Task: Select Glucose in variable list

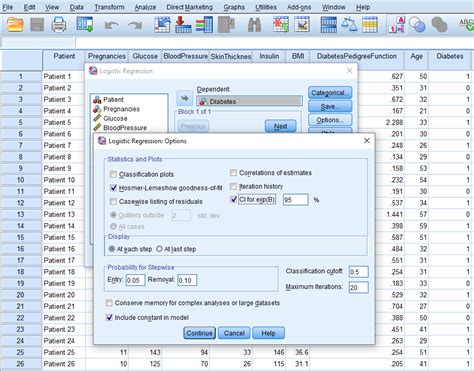Action: tap(115, 118)
